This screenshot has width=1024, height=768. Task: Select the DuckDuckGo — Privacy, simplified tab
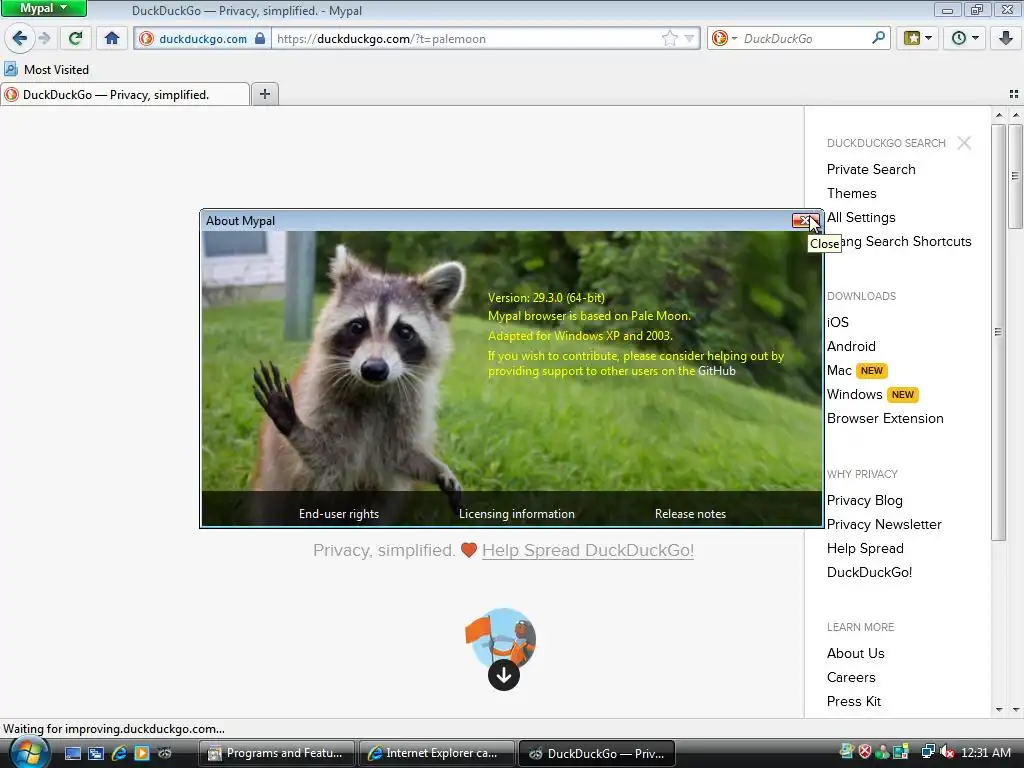[x=125, y=95]
